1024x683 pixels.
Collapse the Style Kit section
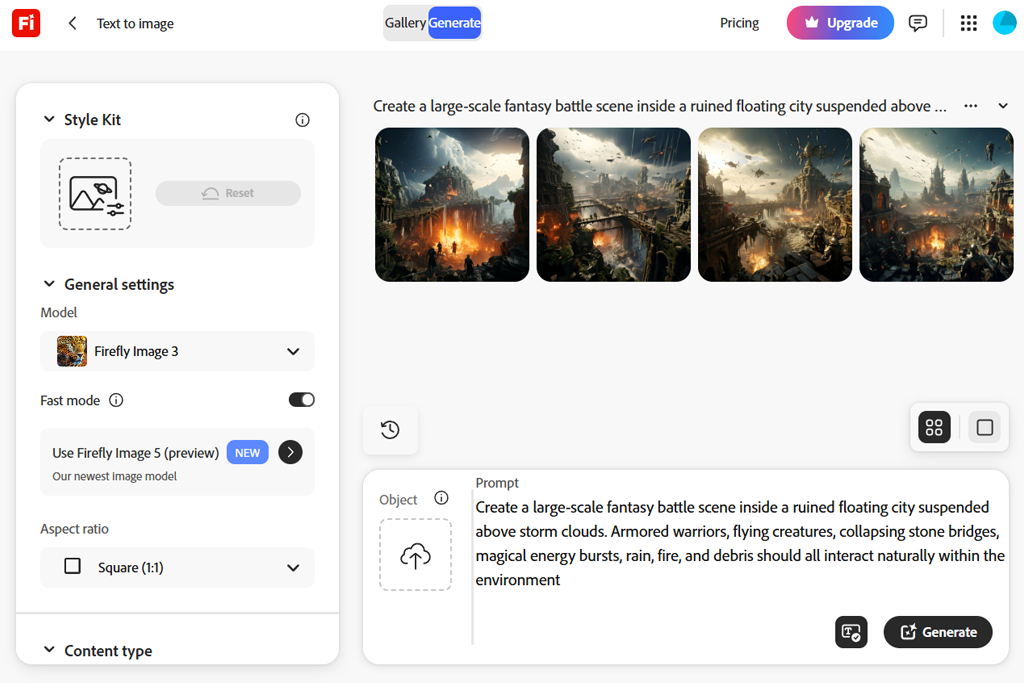[x=49, y=119]
